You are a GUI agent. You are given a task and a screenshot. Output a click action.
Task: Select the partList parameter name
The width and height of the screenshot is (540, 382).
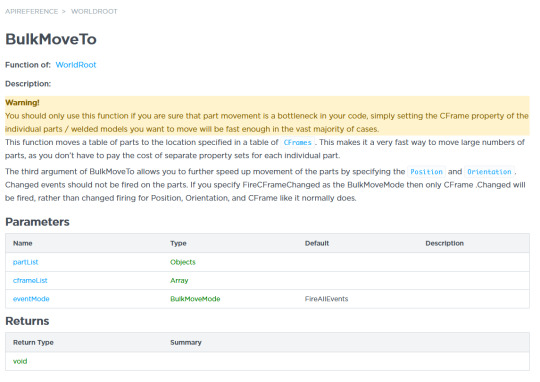pos(25,262)
